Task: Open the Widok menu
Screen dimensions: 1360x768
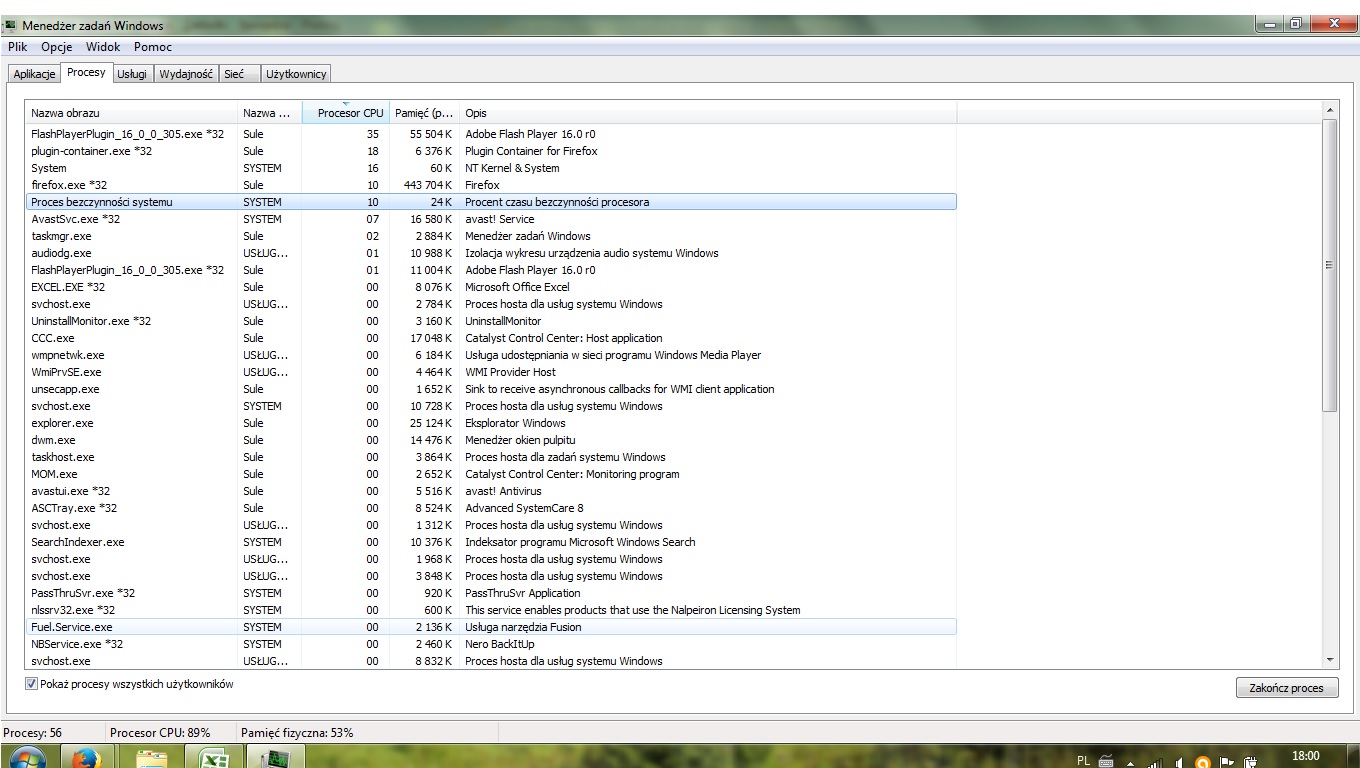Action: [x=103, y=47]
